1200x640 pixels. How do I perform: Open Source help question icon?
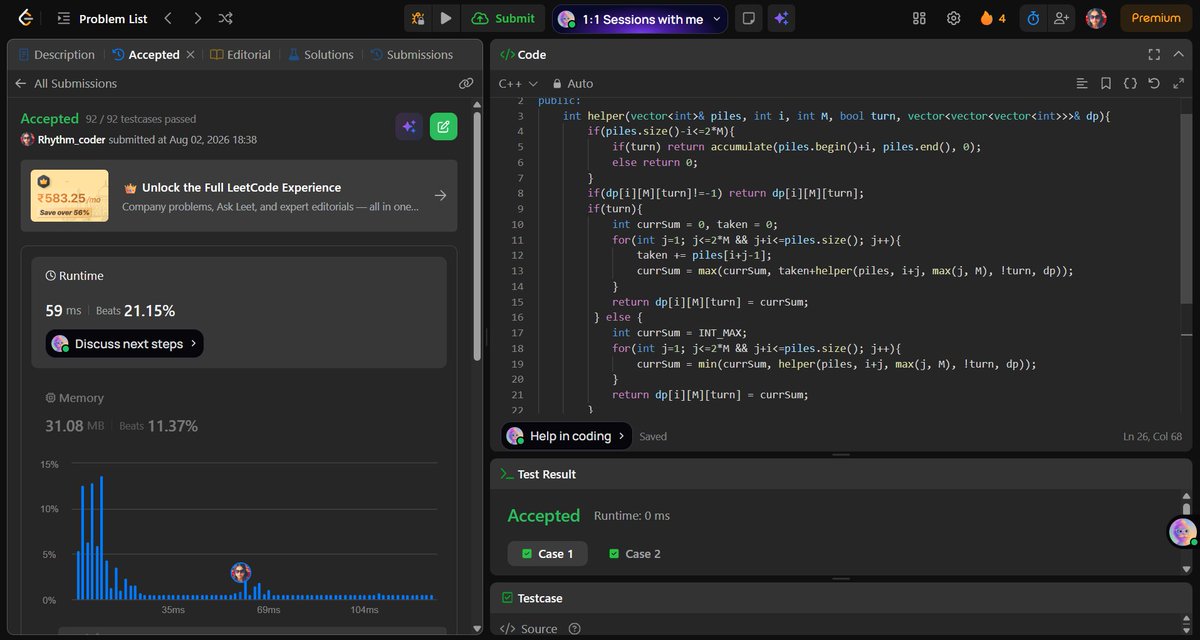(574, 629)
